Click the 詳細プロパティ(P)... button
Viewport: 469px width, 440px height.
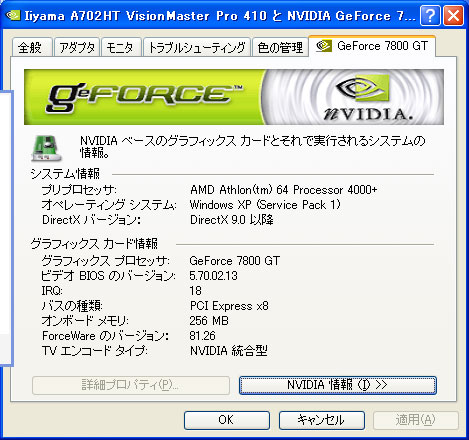point(131,385)
